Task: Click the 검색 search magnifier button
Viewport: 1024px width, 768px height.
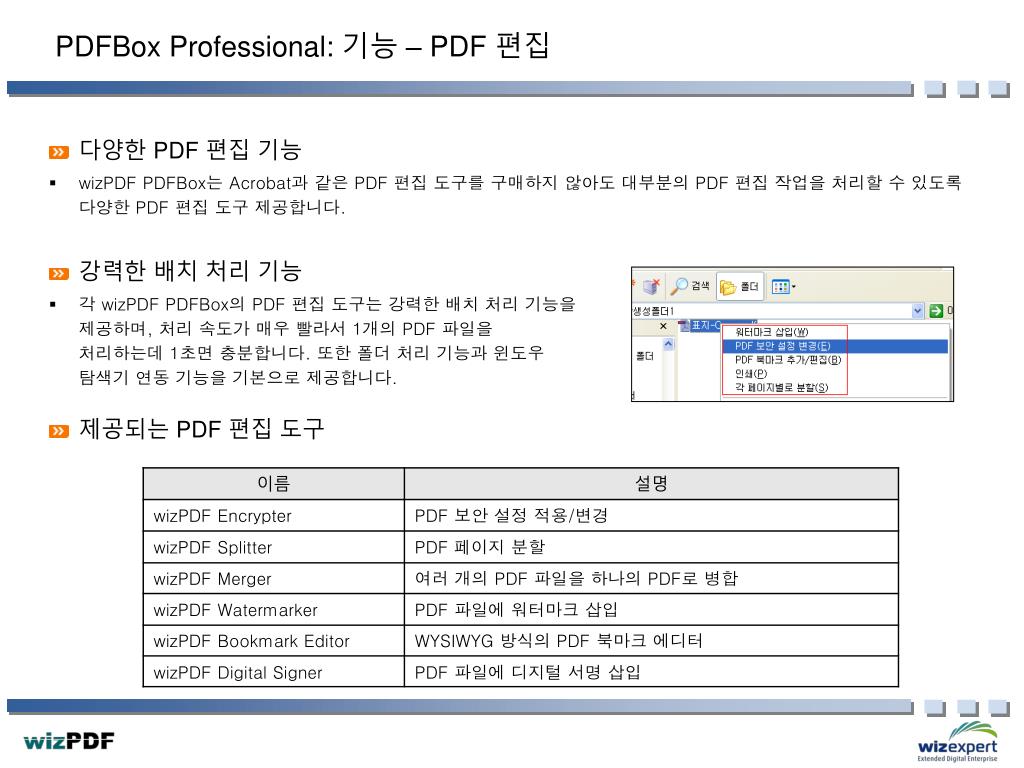Action: (691, 286)
